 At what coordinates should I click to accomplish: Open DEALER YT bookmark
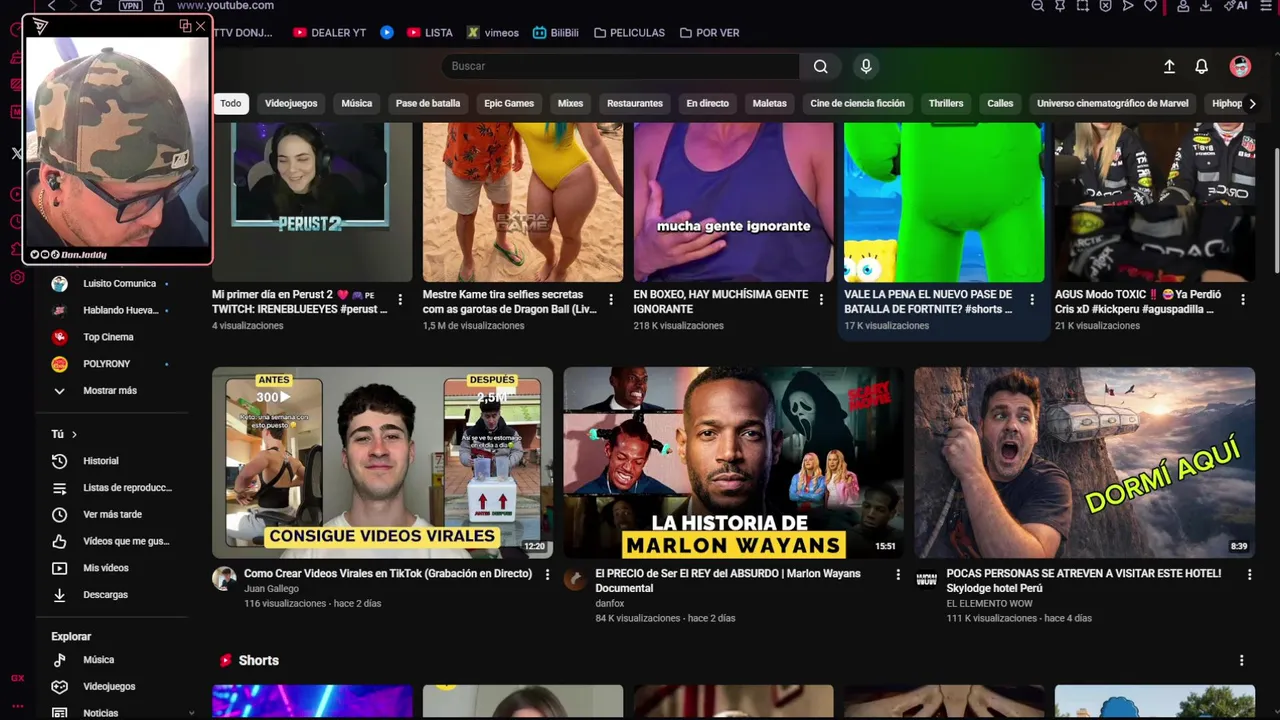330,33
